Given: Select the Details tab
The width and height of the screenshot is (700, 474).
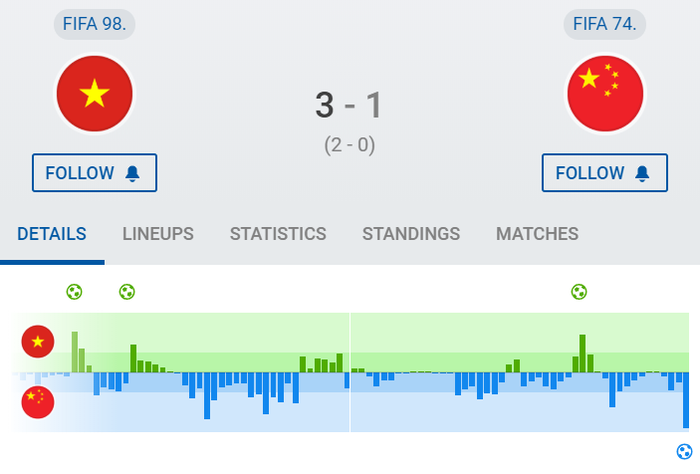Looking at the screenshot, I should [52, 234].
